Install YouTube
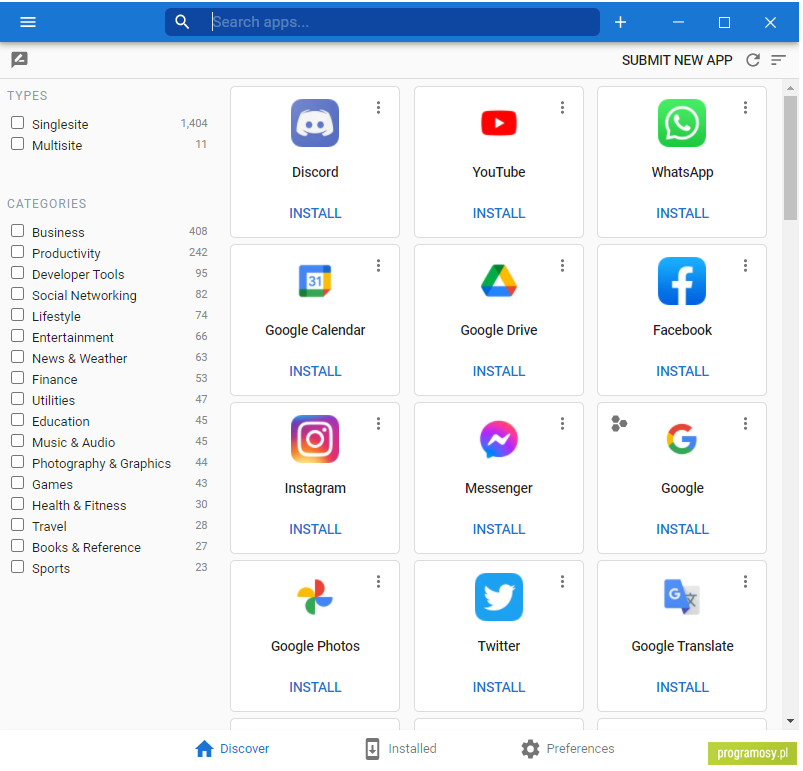The width and height of the screenshot is (803, 771). 499,213
